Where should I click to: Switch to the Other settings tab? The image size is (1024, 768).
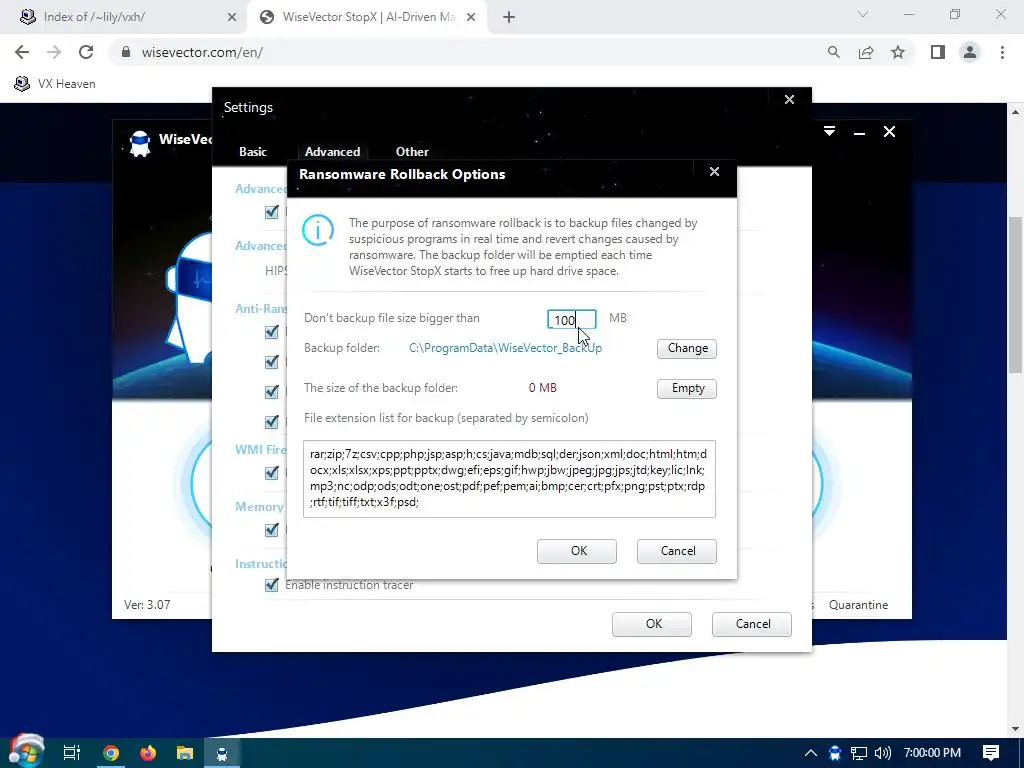pyautogui.click(x=412, y=152)
